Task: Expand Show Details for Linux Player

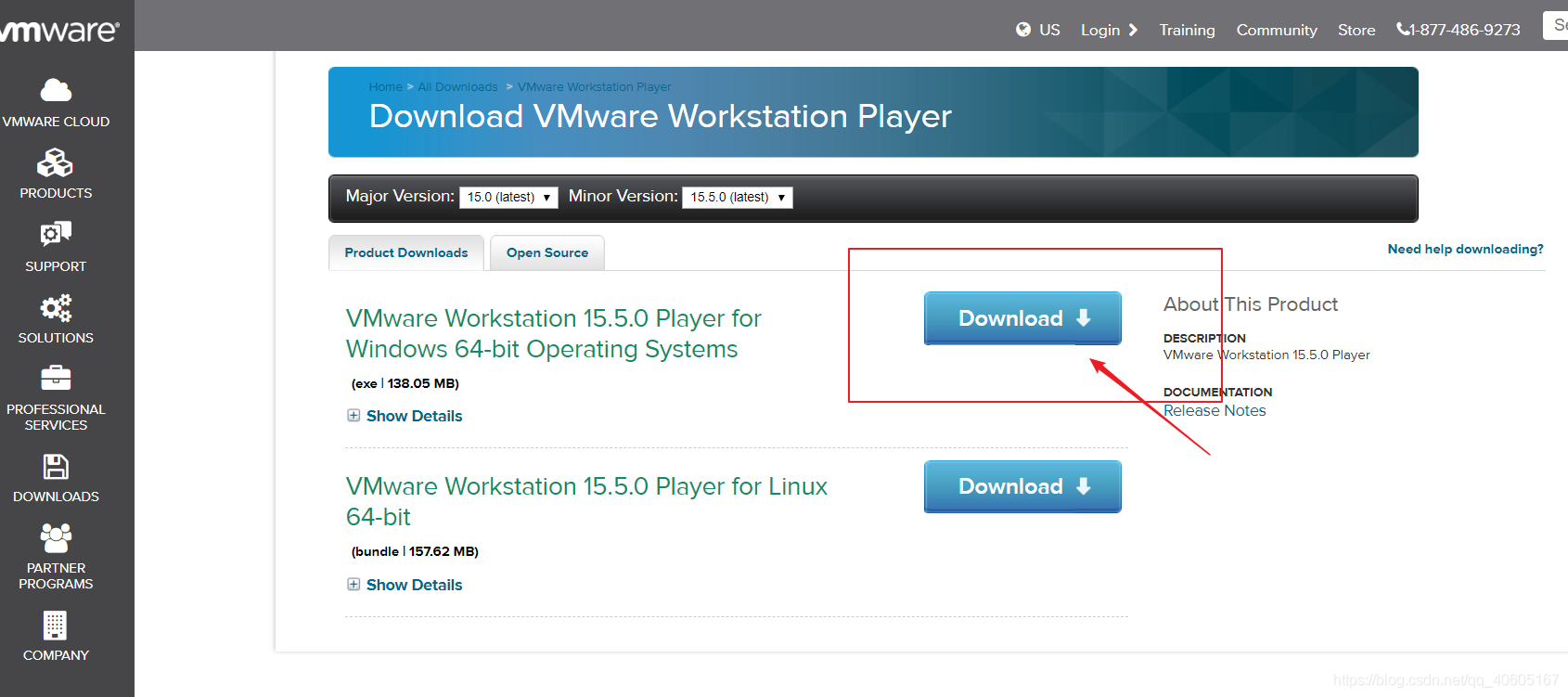Action: point(414,585)
